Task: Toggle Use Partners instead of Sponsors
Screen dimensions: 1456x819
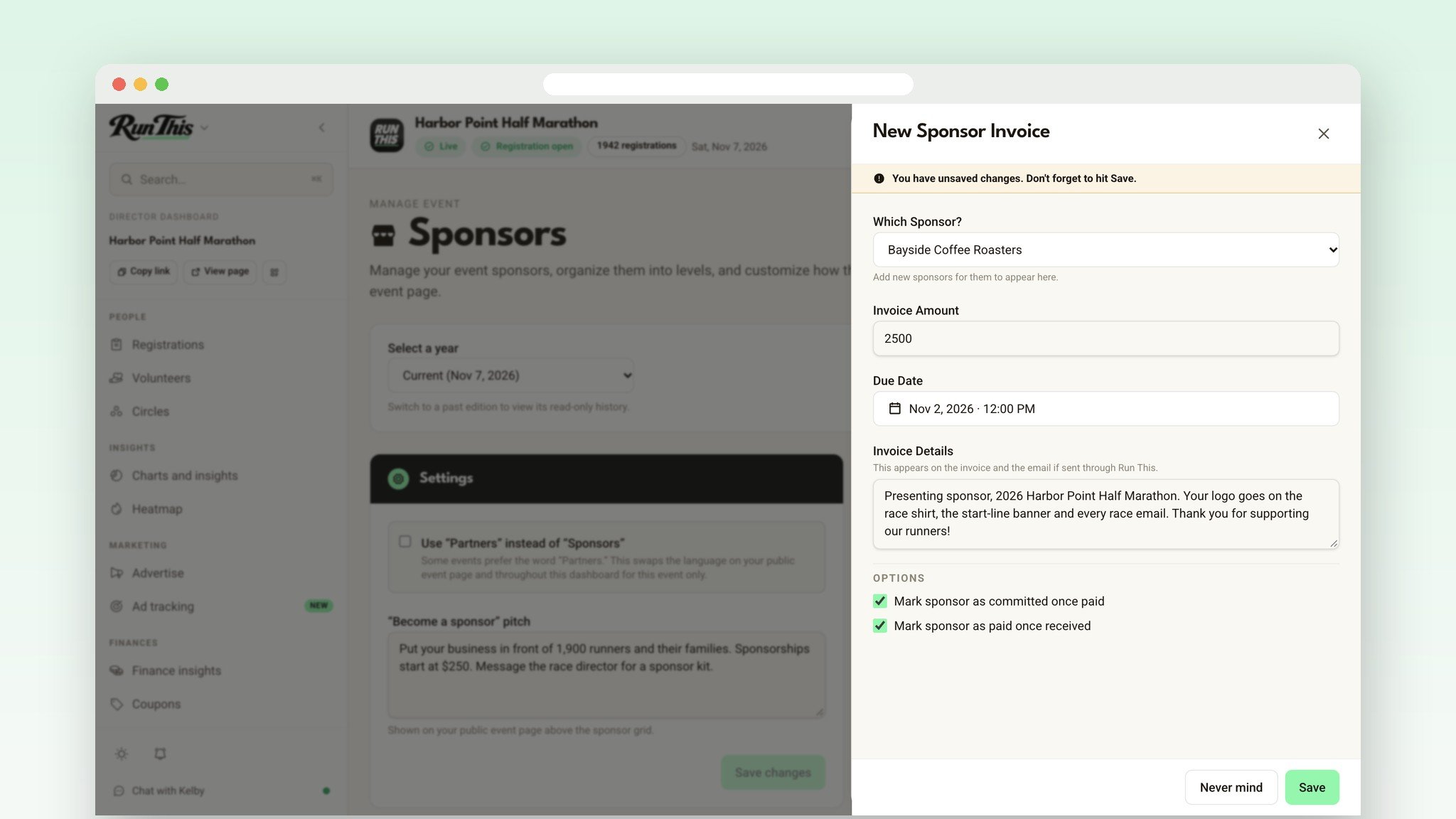Action: point(405,542)
